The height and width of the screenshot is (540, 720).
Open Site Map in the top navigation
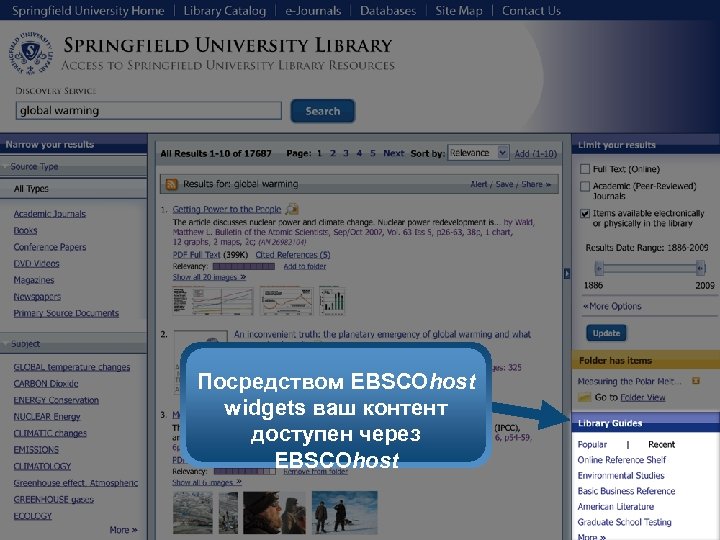(459, 11)
